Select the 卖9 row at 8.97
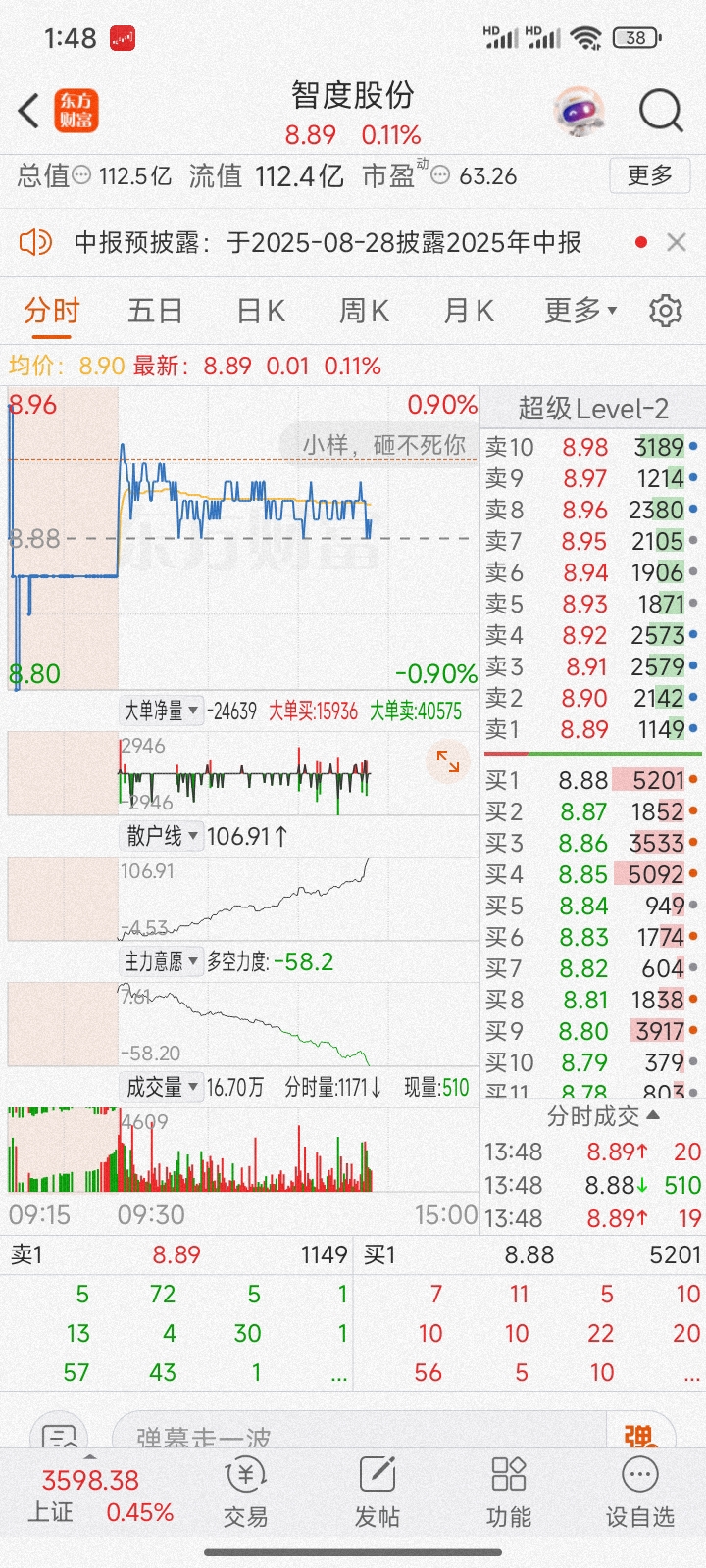 [x=592, y=478]
